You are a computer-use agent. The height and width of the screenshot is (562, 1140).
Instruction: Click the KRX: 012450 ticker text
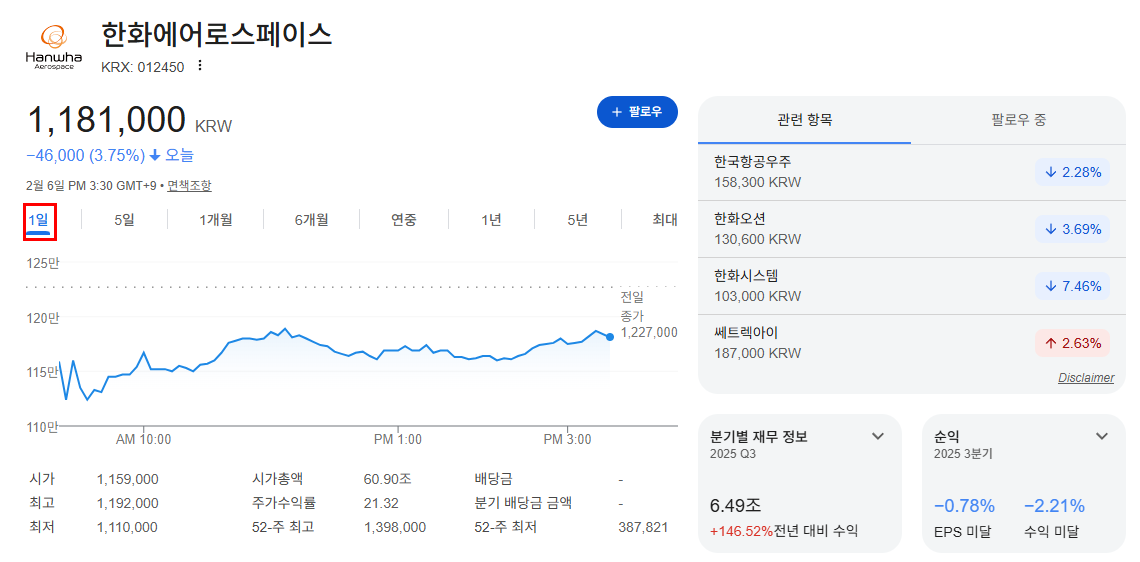143,67
